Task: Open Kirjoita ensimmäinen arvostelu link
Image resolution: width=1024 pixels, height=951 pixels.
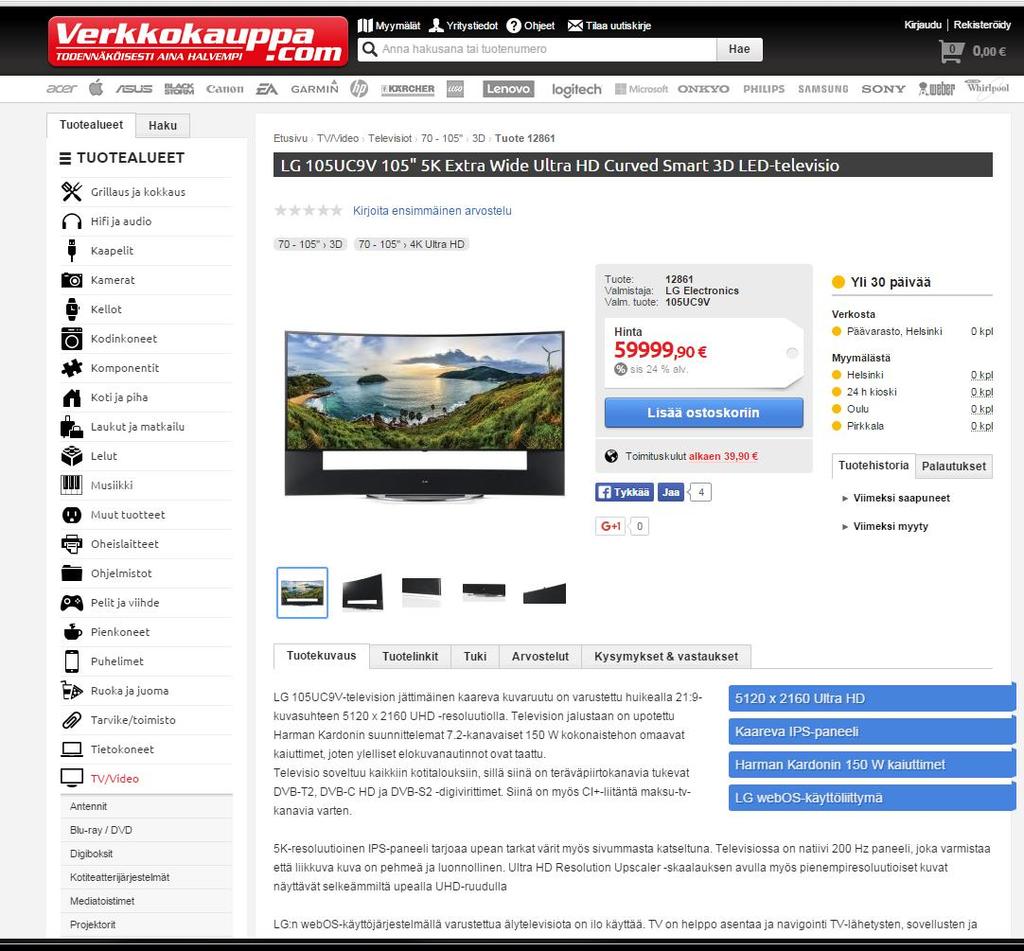Action: 432,211
